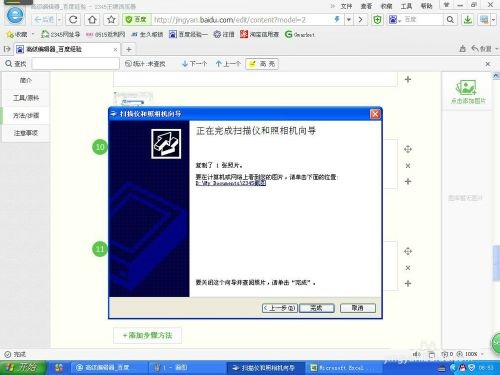Click the page zoom 100% dropdown in status bar
Viewport: 500px width, 375px height.
pyautogui.click(x=471, y=354)
